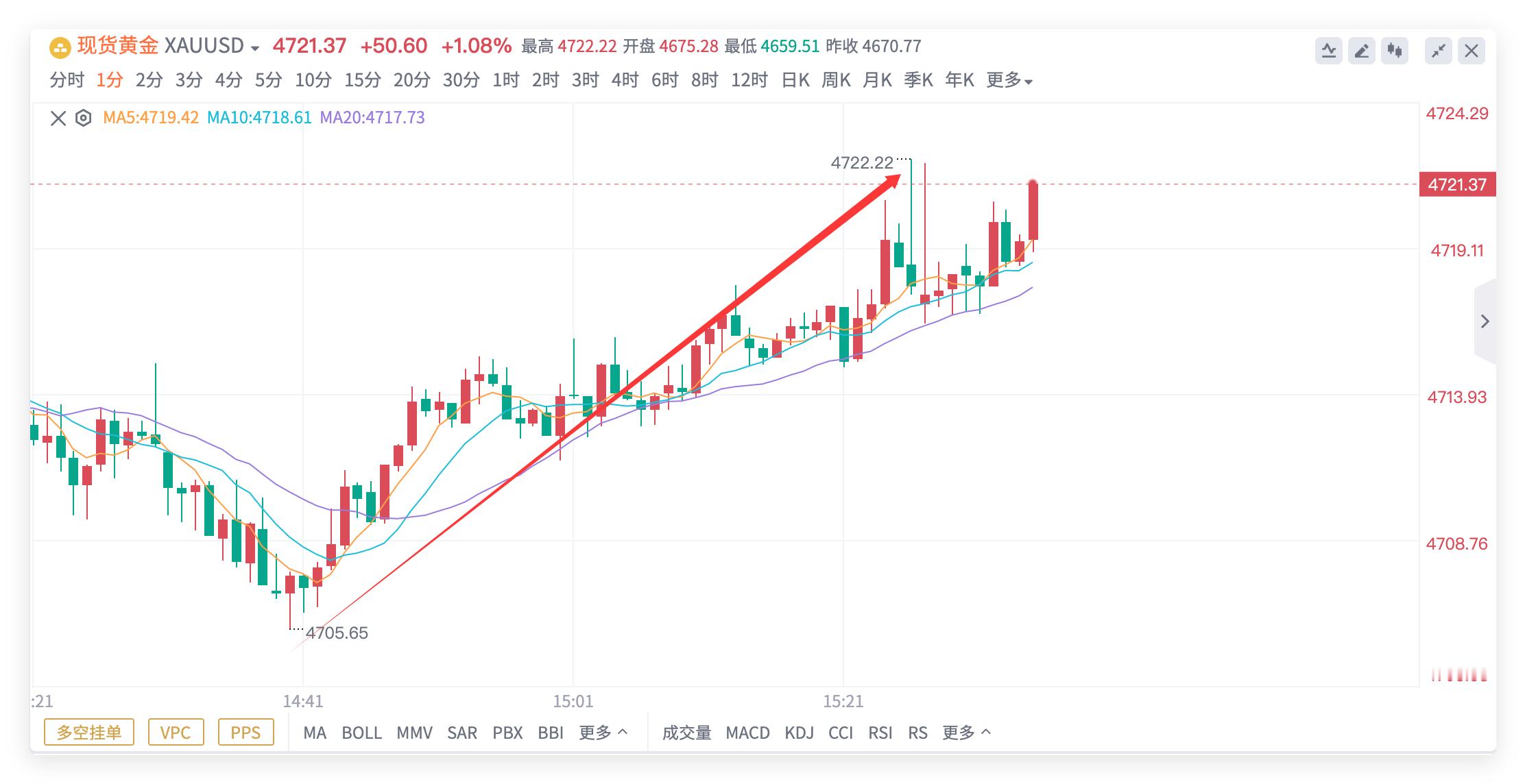Expand the 更多 timeframe dropdown

[1007, 80]
